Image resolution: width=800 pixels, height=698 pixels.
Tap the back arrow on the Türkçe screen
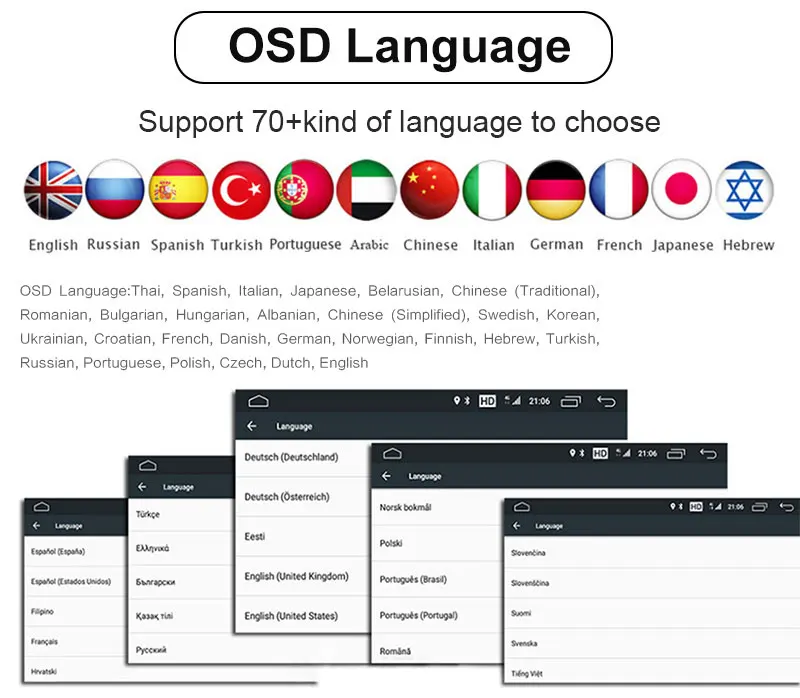[x=142, y=487]
